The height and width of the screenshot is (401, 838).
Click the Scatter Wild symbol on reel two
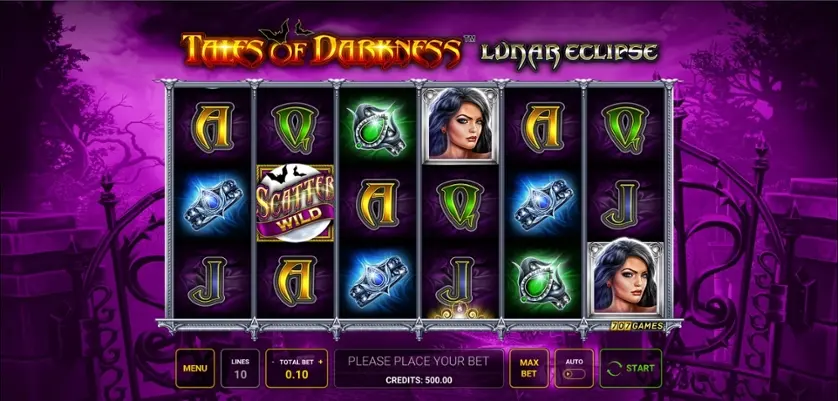click(296, 204)
